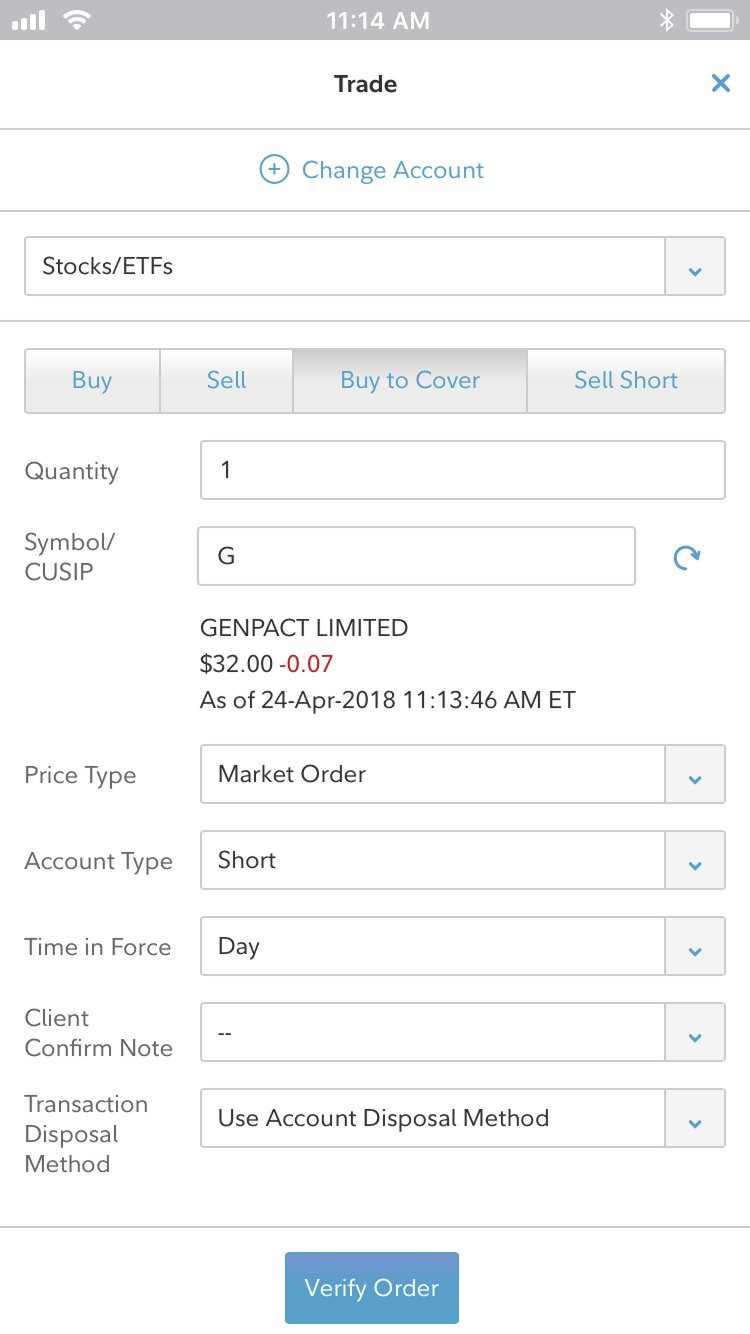The height and width of the screenshot is (1334, 750).
Task: Refresh the symbol quote icon
Action: pyautogui.click(x=687, y=557)
